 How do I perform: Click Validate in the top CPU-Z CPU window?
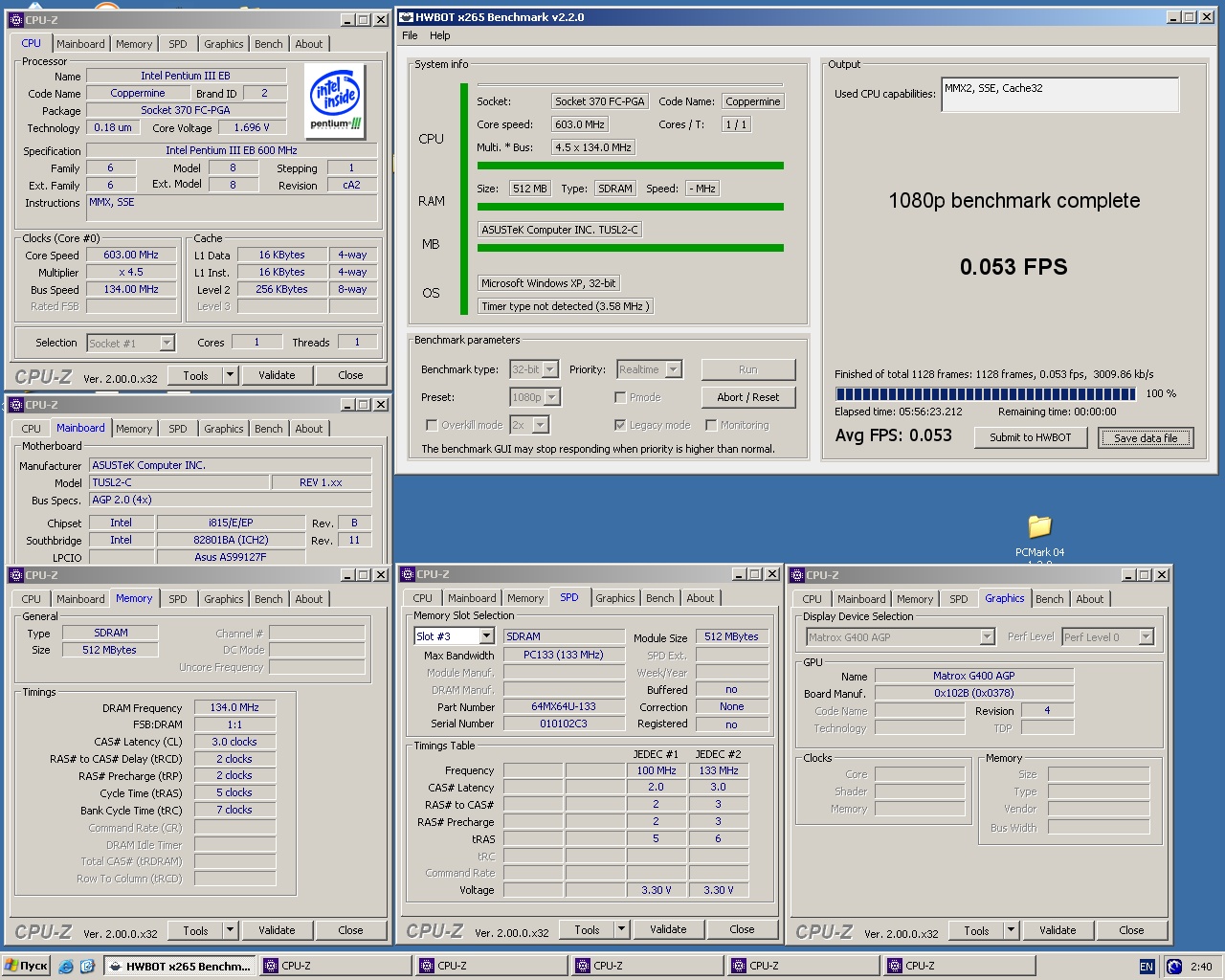click(x=277, y=375)
